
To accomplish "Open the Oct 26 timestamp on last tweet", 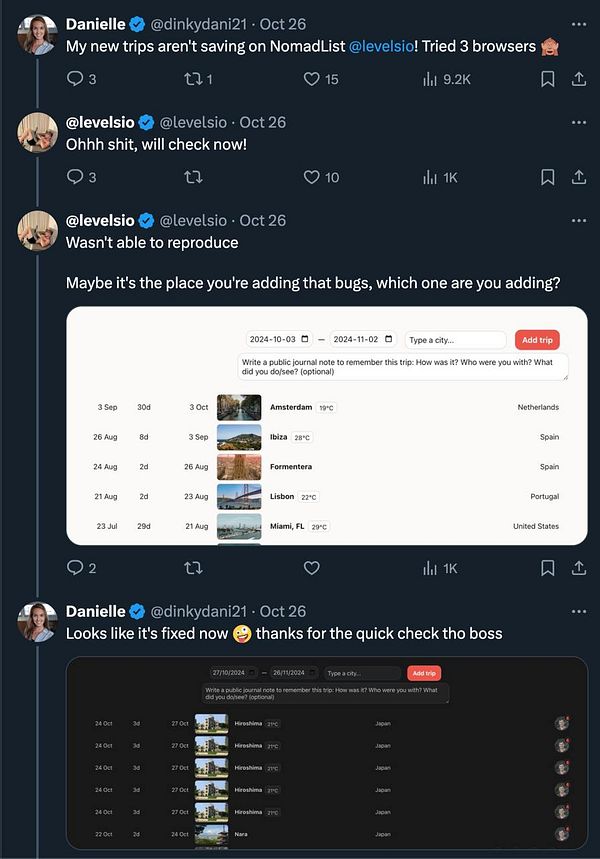I will (x=283, y=611).
